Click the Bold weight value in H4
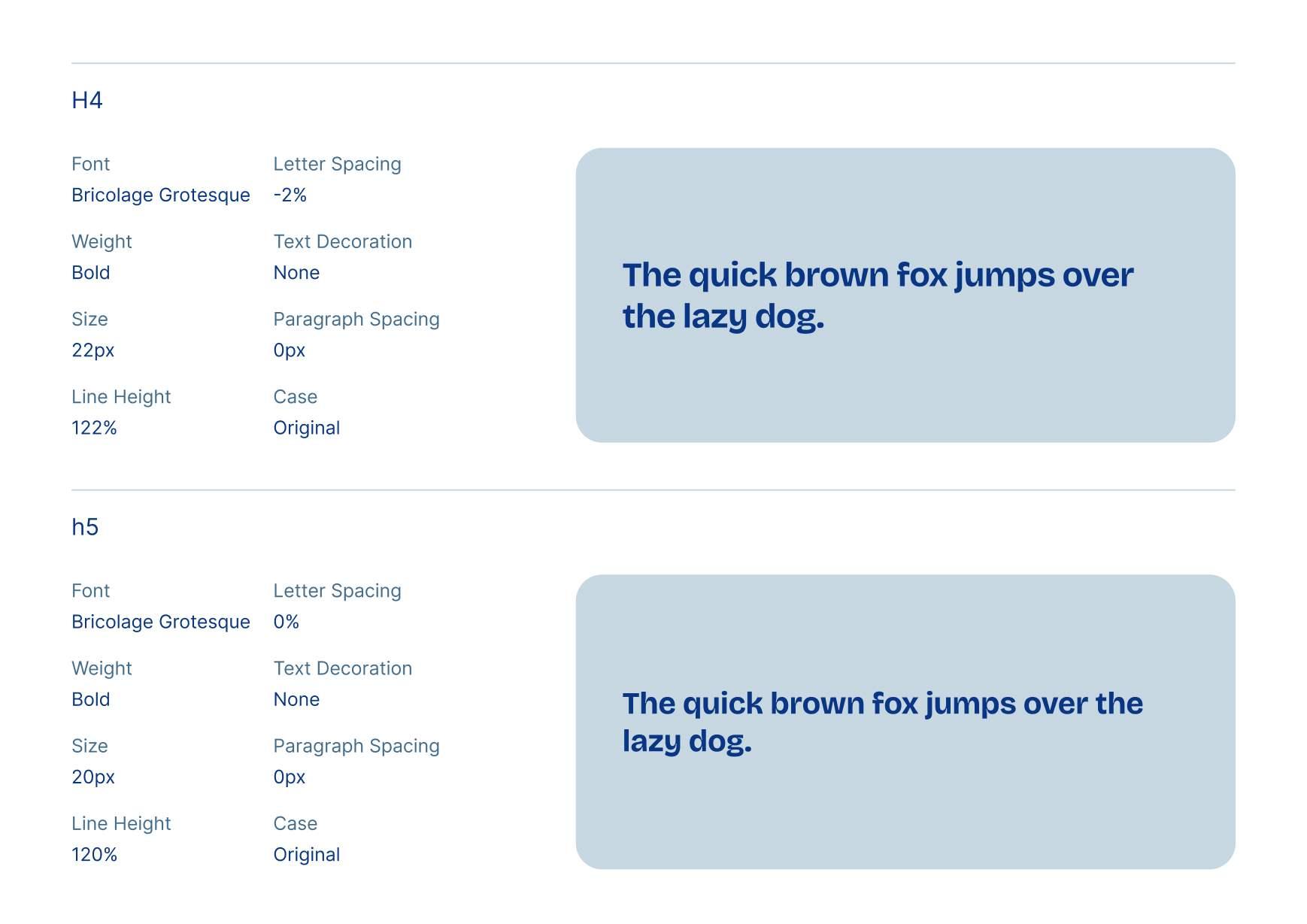Image resolution: width=1307 pixels, height=924 pixels. click(x=91, y=273)
